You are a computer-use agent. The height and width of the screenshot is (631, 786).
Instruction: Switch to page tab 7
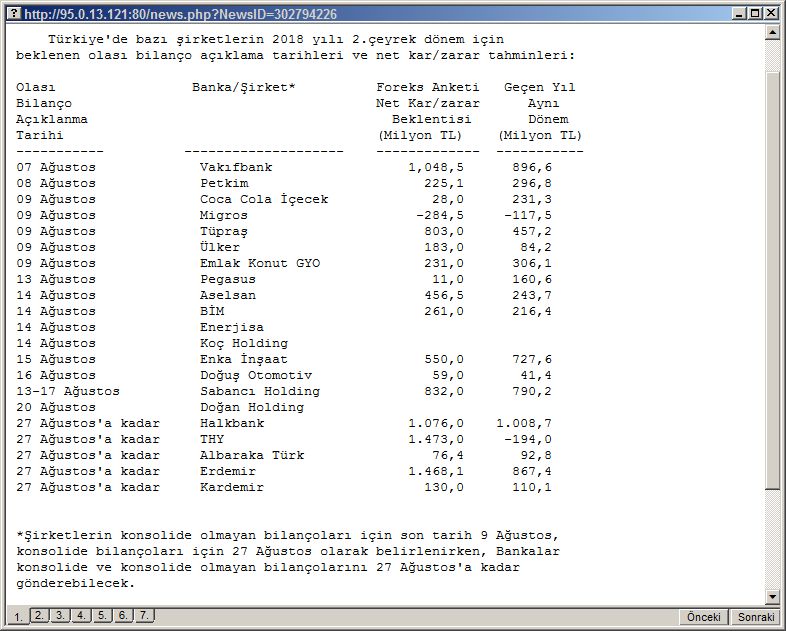click(144, 615)
